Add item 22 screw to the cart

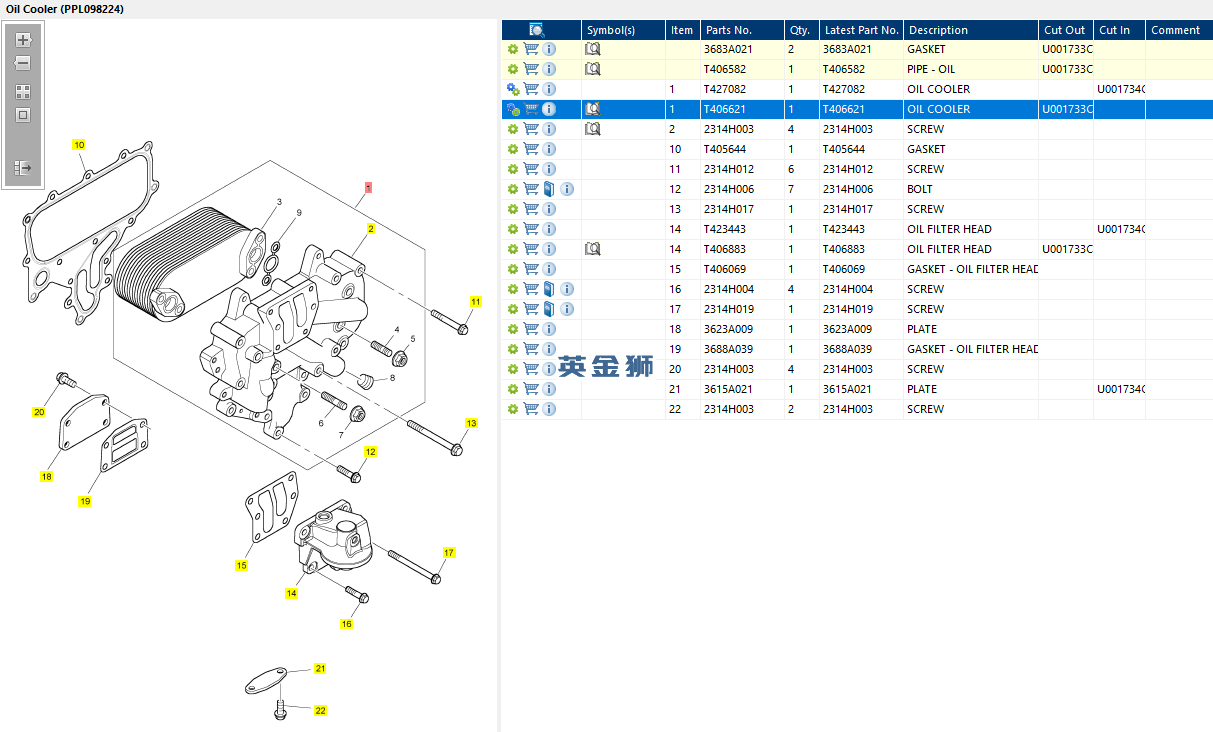click(531, 409)
